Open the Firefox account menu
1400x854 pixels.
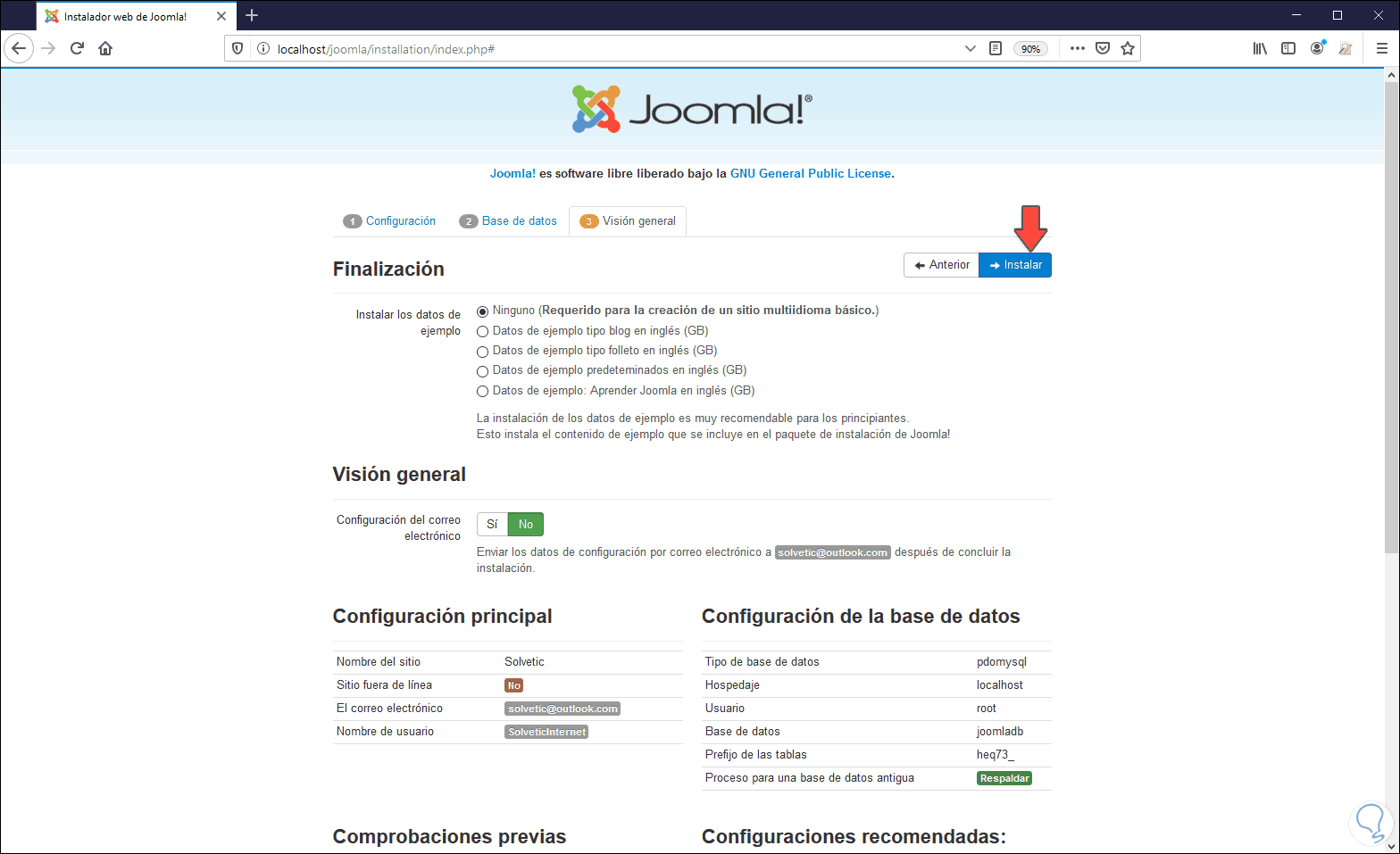coord(1317,48)
